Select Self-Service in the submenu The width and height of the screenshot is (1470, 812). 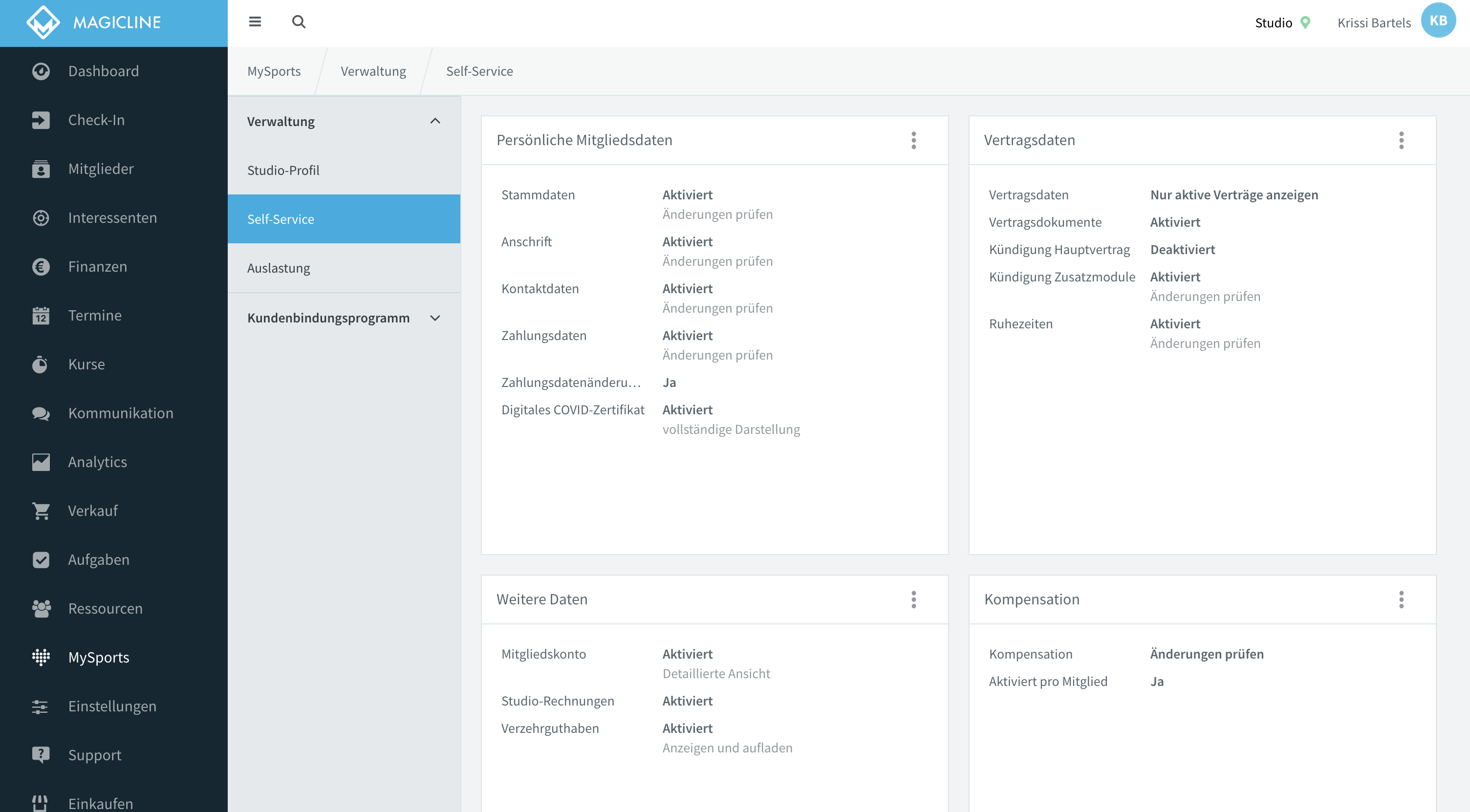click(344, 219)
